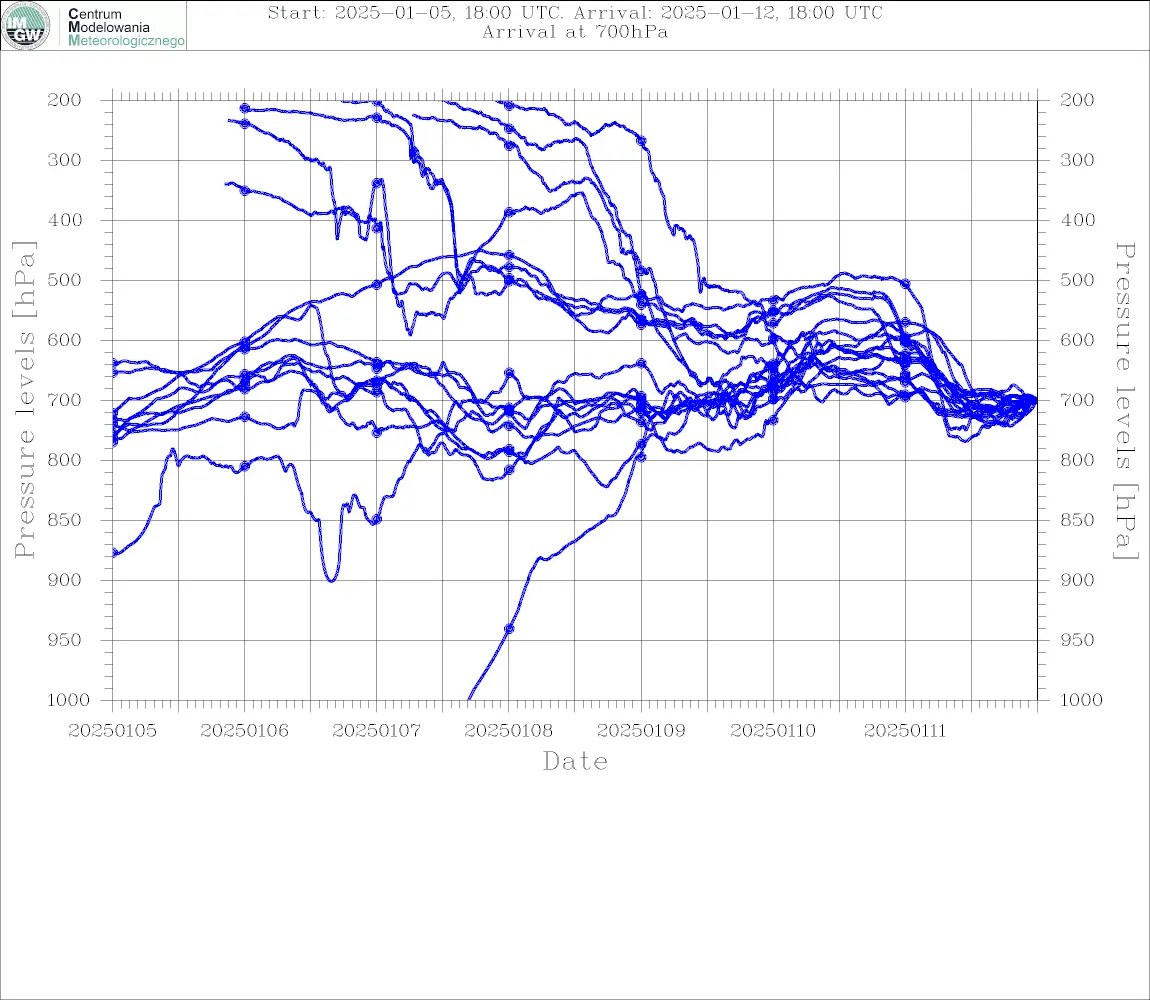Click trajectory start marker near 875 hPa on 20250105
1150x1000 pixels.
coord(114,553)
